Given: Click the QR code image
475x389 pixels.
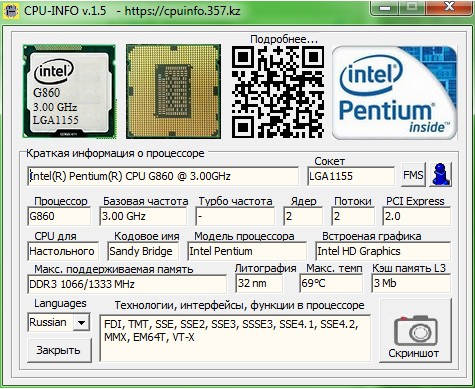Looking at the screenshot, I should pos(277,92).
